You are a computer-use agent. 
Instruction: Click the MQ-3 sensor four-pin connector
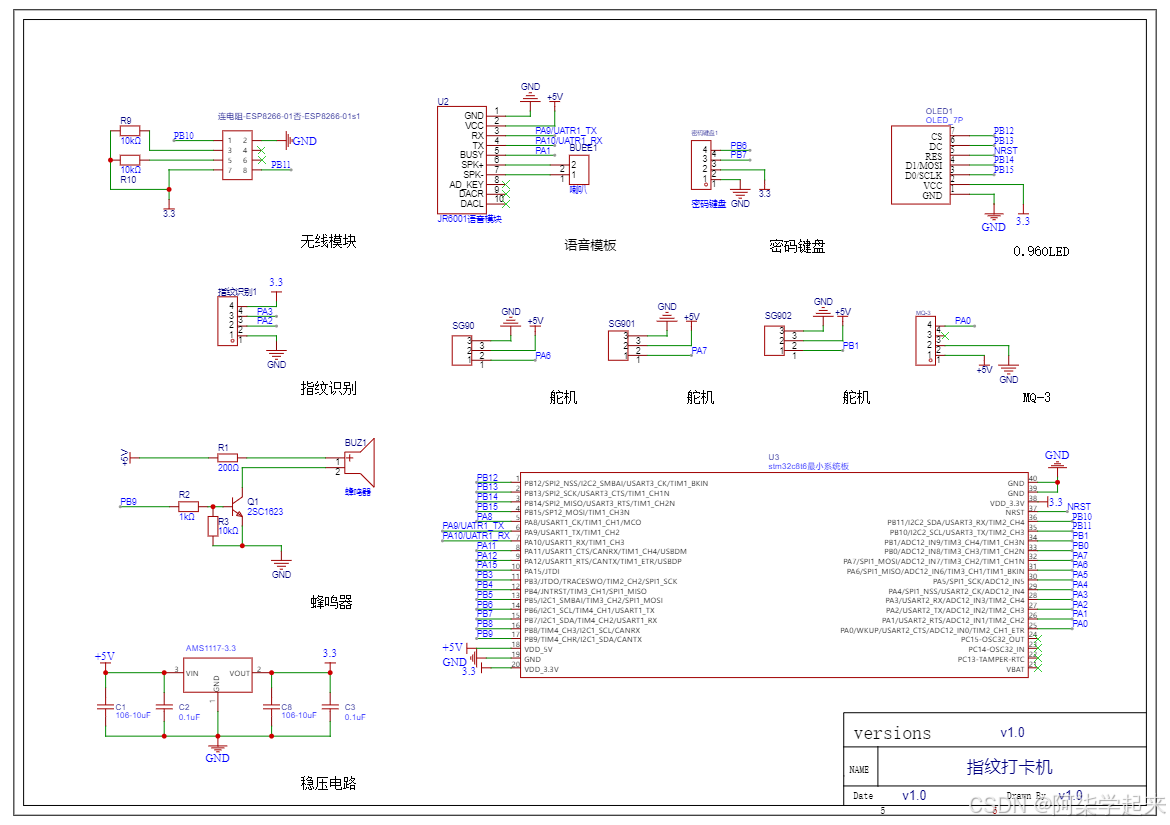(x=926, y=341)
